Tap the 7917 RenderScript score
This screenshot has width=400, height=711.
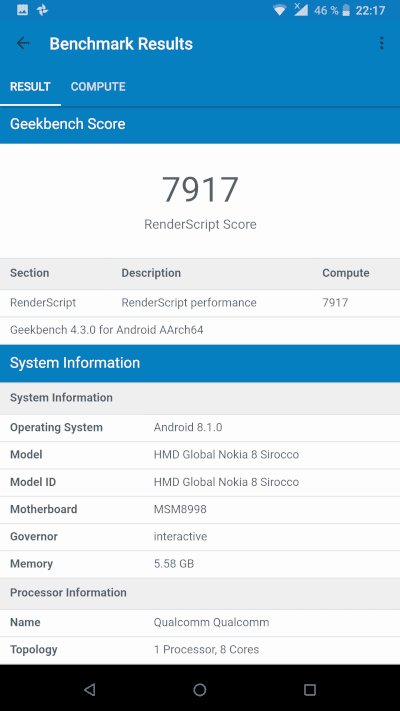200,190
